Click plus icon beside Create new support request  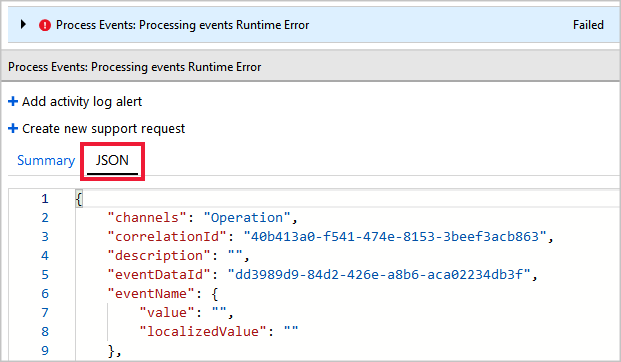[13, 128]
